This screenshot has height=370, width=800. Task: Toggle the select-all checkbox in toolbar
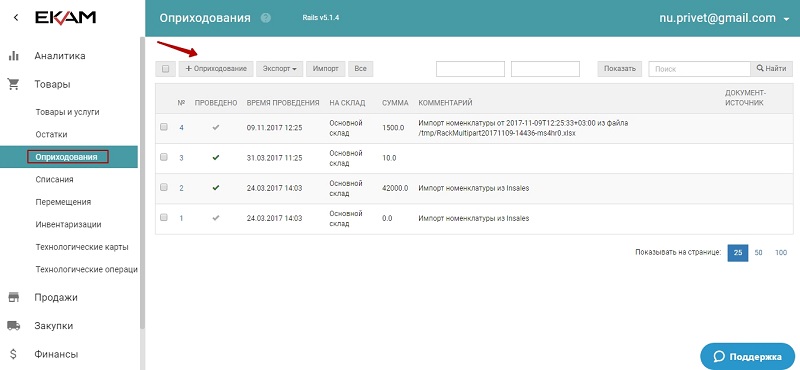point(165,69)
